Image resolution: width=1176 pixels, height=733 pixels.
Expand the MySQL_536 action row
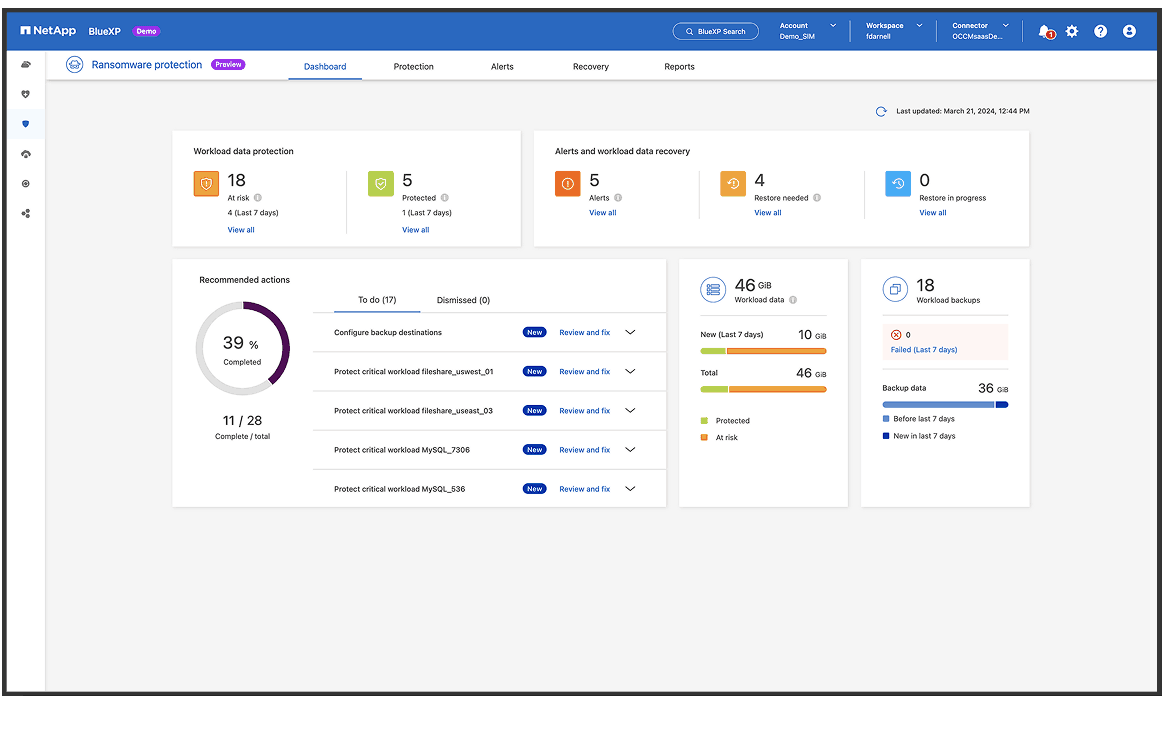tap(631, 489)
